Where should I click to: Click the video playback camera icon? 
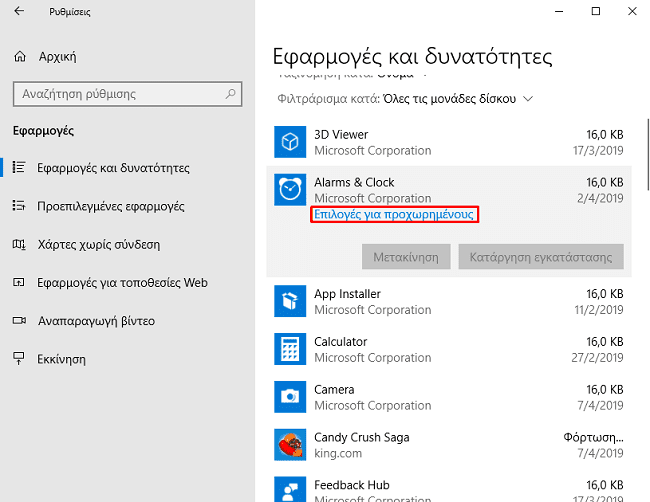[19, 320]
